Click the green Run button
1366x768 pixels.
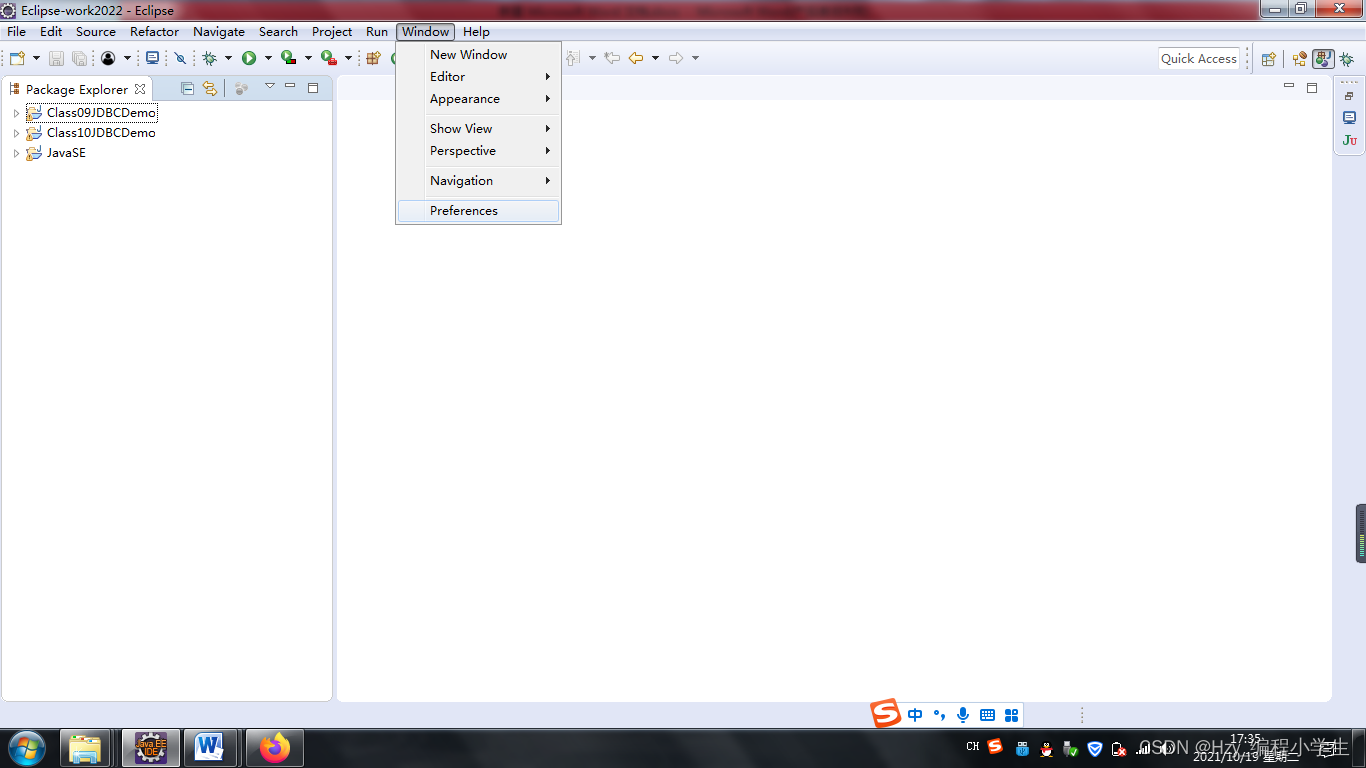pyautogui.click(x=249, y=58)
